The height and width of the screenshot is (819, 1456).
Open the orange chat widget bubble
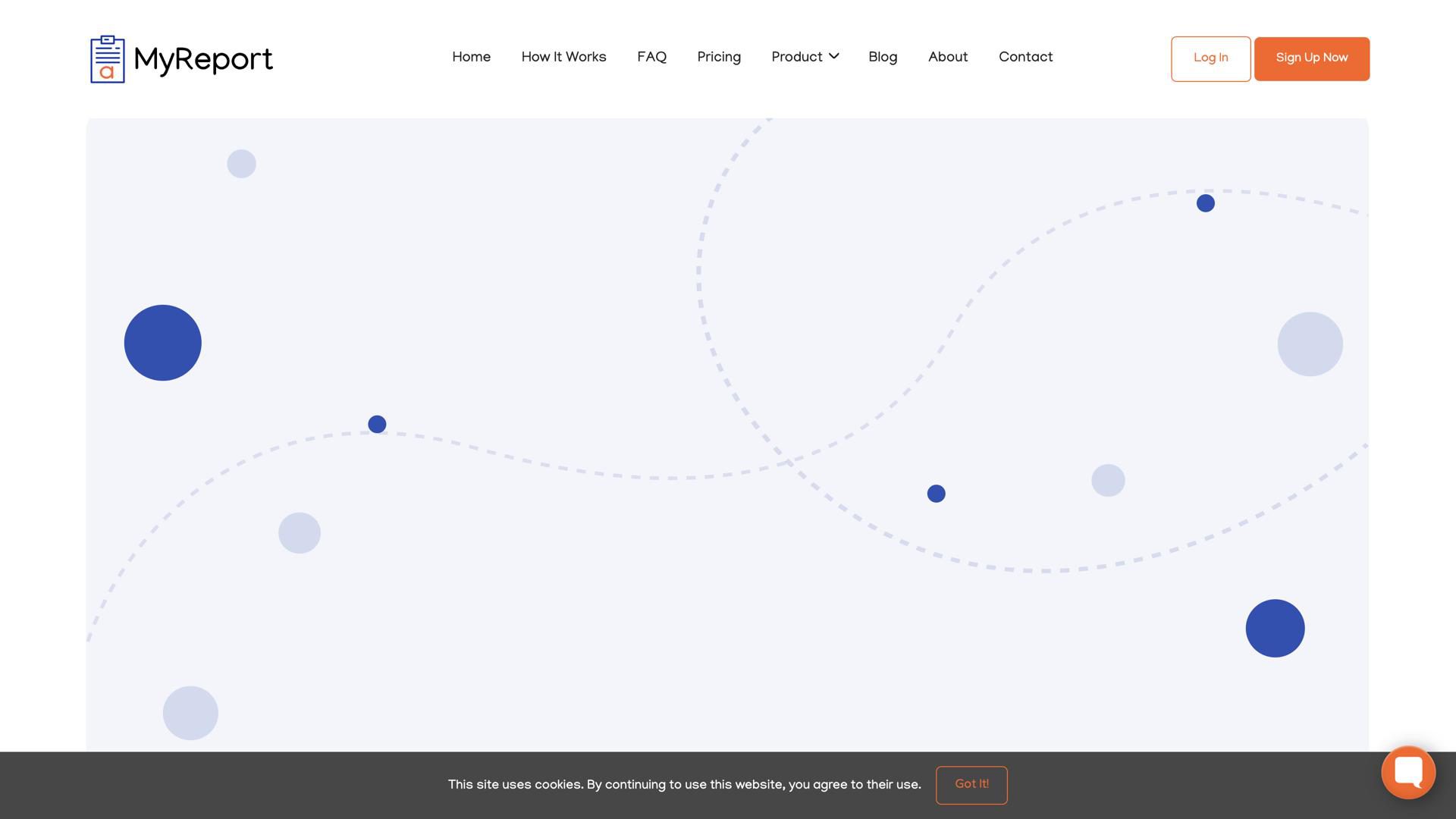click(x=1408, y=772)
